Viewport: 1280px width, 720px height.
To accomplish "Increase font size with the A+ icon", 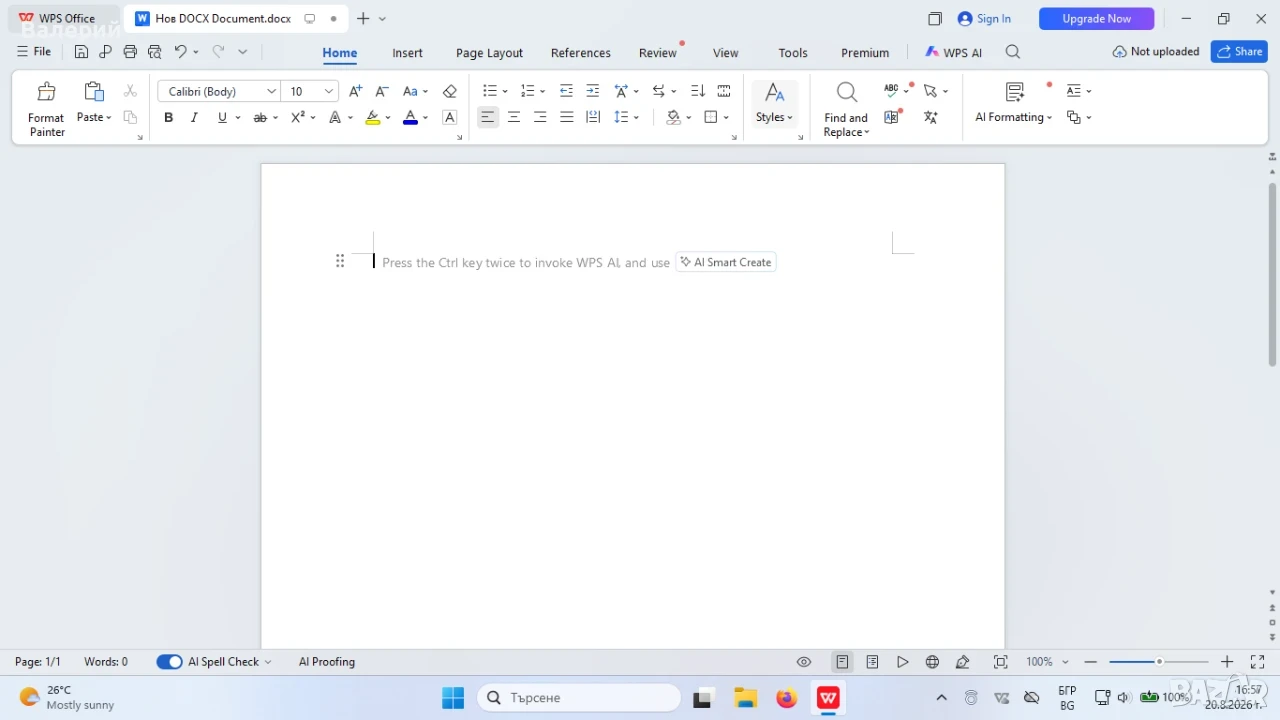I will (355, 91).
